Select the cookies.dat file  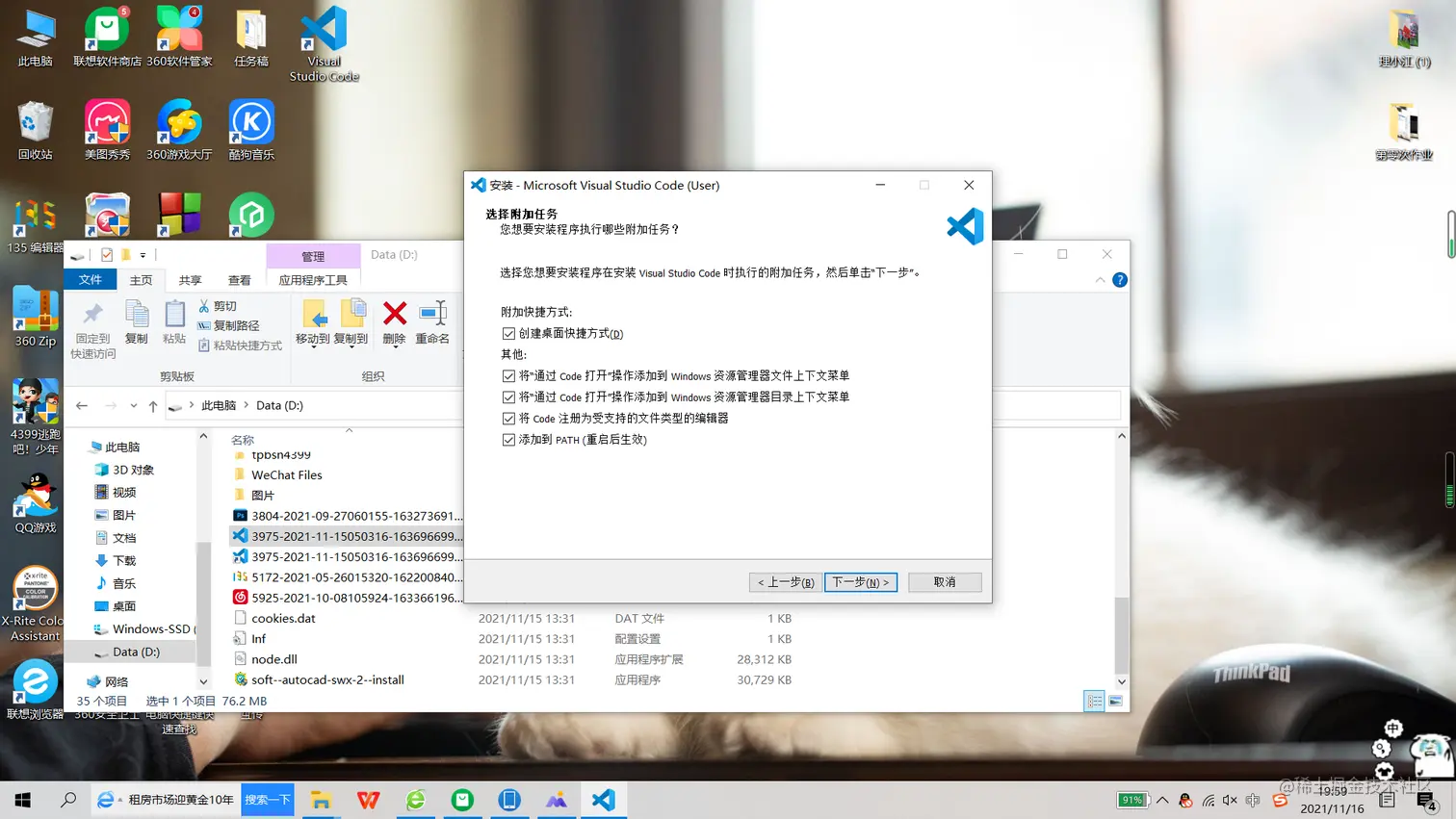pos(274,619)
